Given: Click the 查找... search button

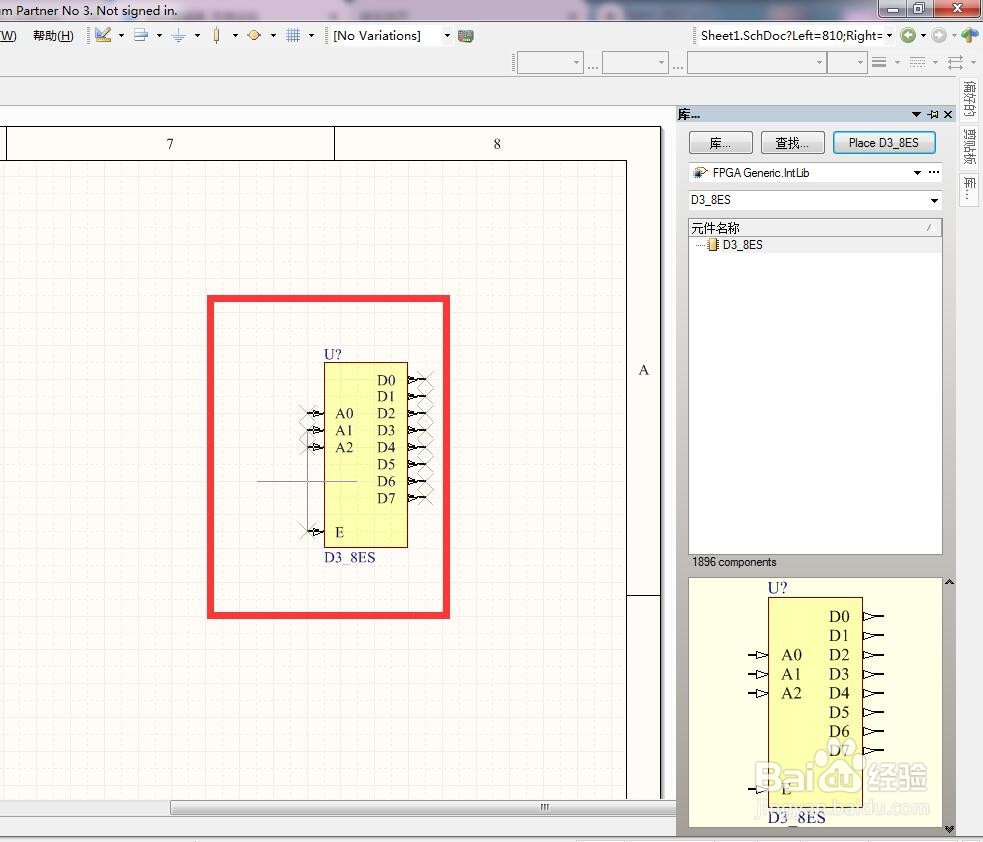Looking at the screenshot, I should pos(792,143).
